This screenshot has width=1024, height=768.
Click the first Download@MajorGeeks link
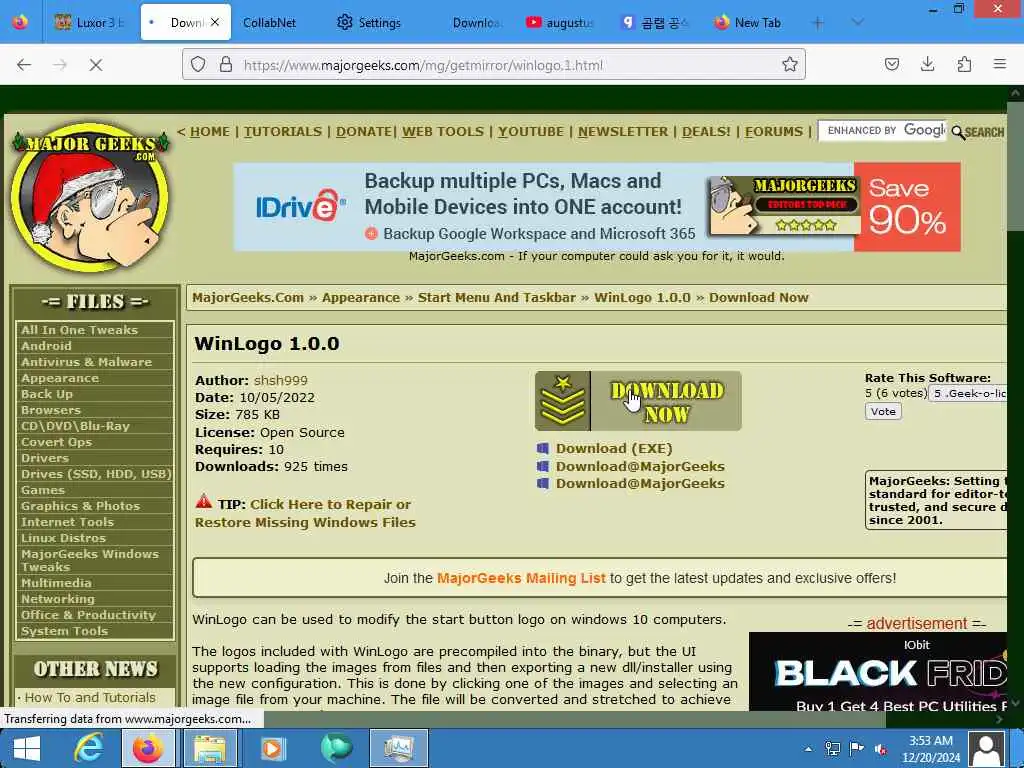(x=640, y=466)
